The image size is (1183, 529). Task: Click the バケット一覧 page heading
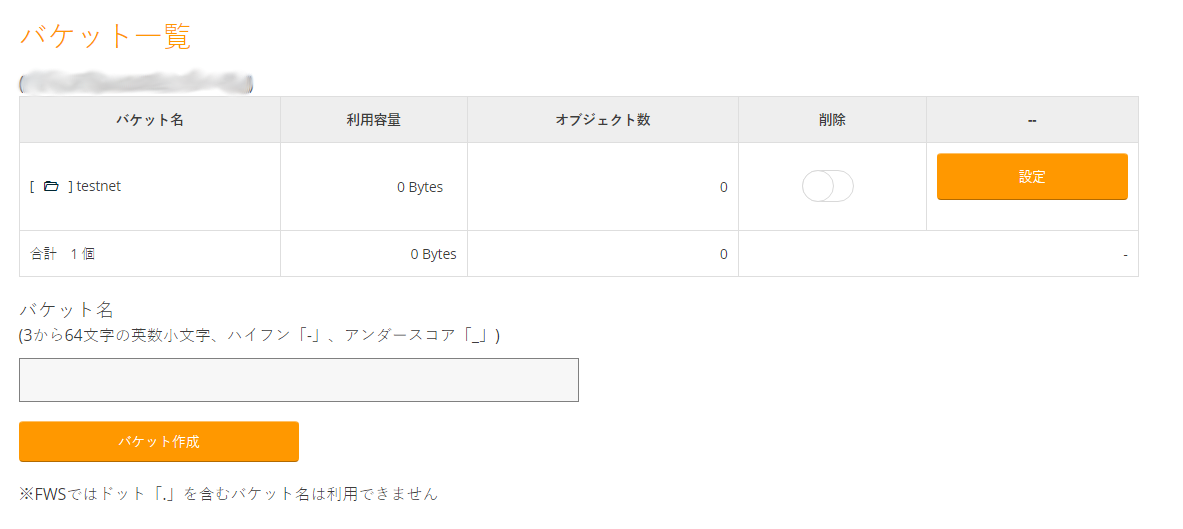pyautogui.click(x=105, y=37)
